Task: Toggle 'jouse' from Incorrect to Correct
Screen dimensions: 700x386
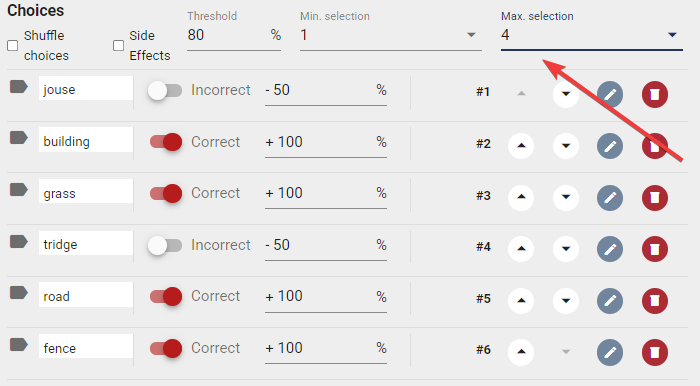Action: pyautogui.click(x=165, y=91)
